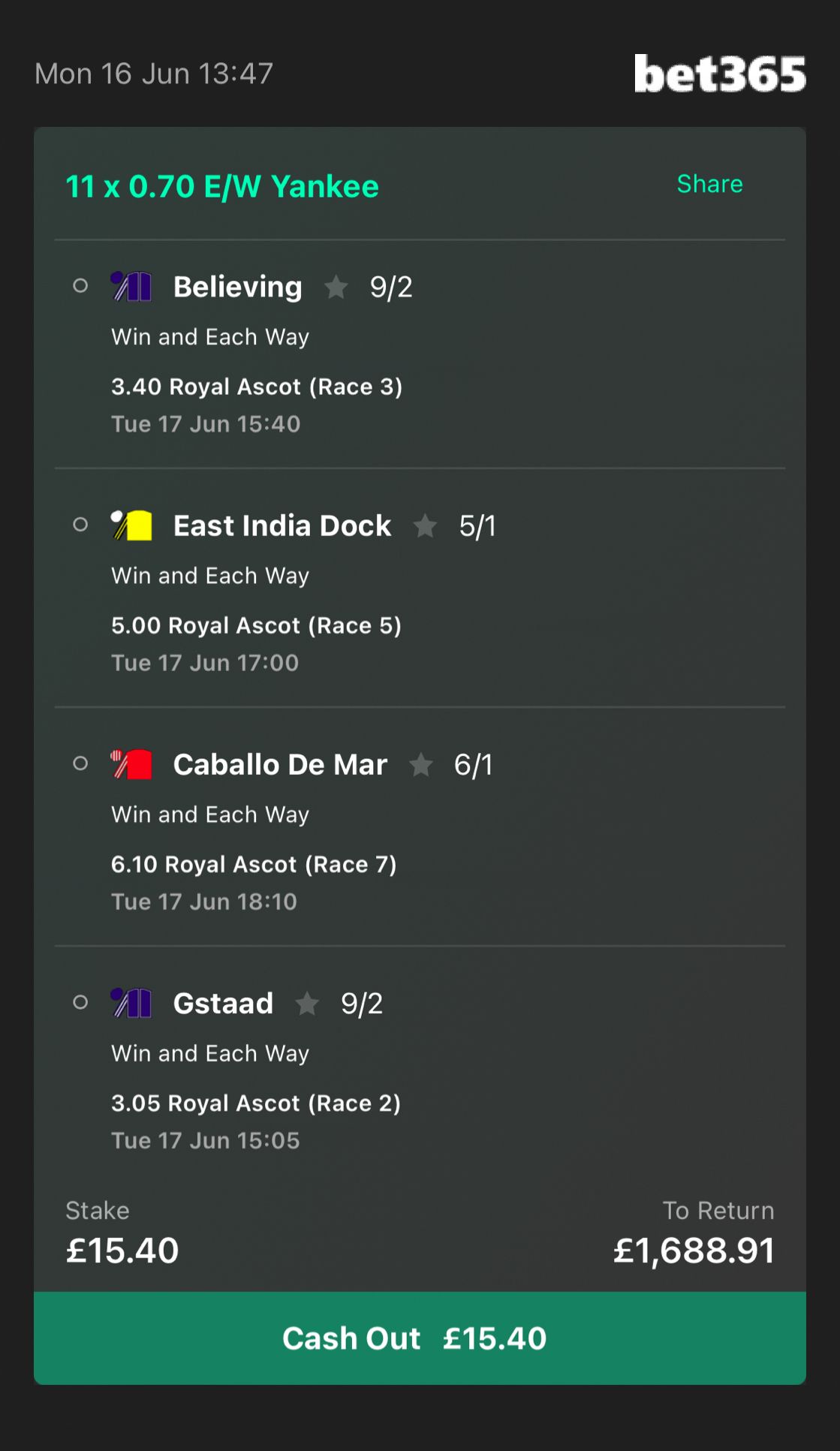Click the status circle next to Believing
Viewport: 840px width, 1451px height.
[80, 286]
